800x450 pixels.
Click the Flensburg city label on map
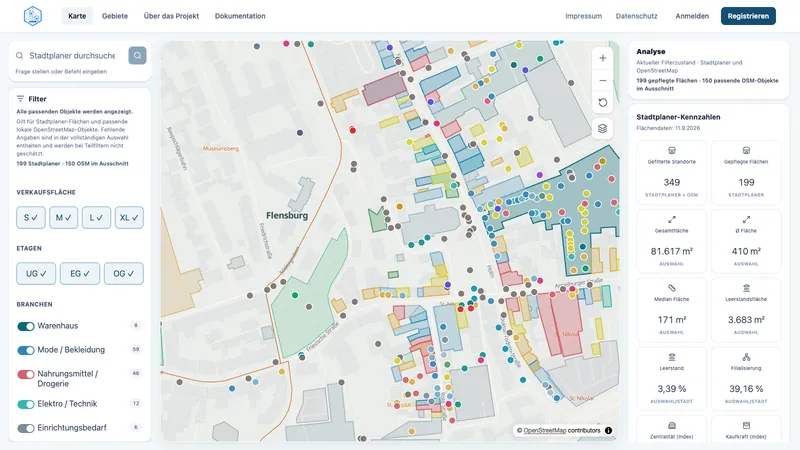[287, 215]
